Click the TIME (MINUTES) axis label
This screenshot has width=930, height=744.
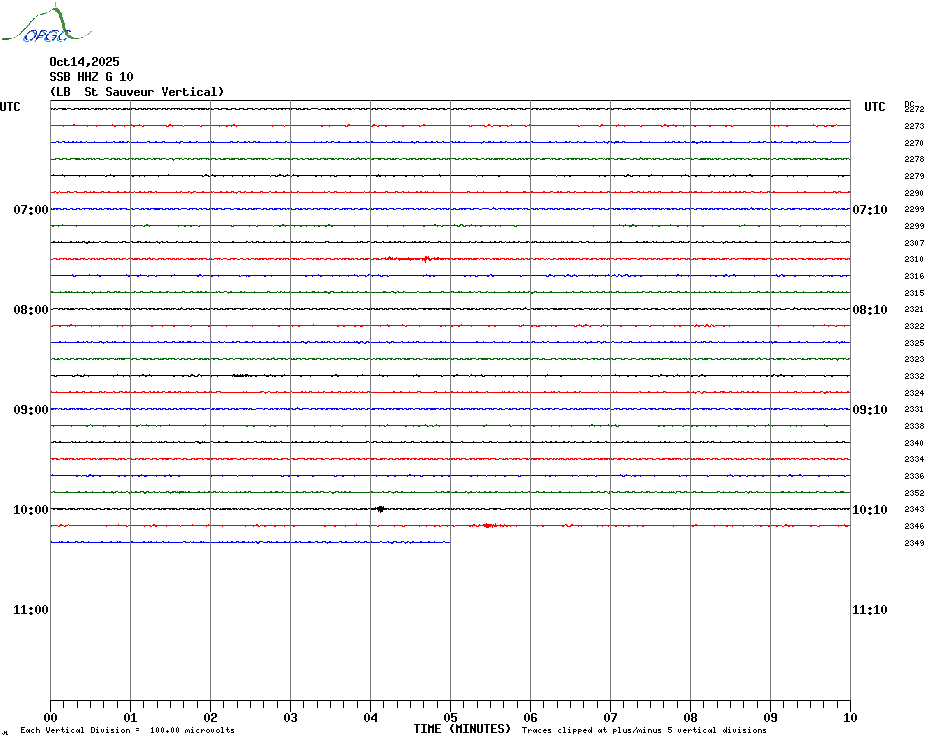[462, 729]
